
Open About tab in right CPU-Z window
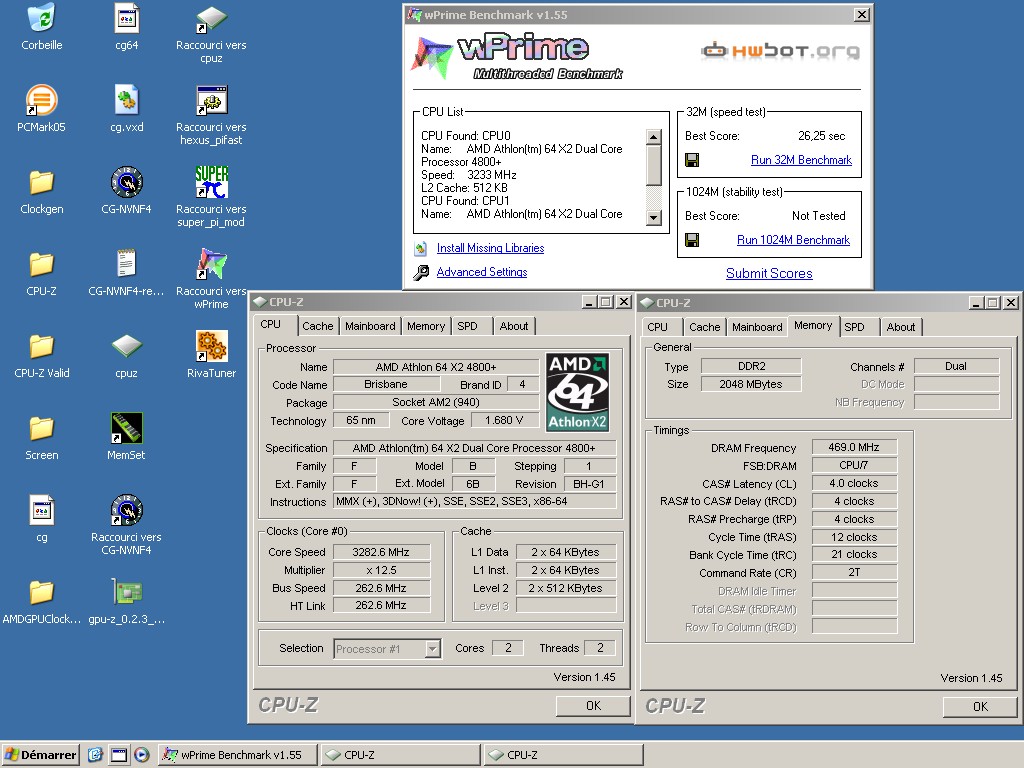coord(901,327)
